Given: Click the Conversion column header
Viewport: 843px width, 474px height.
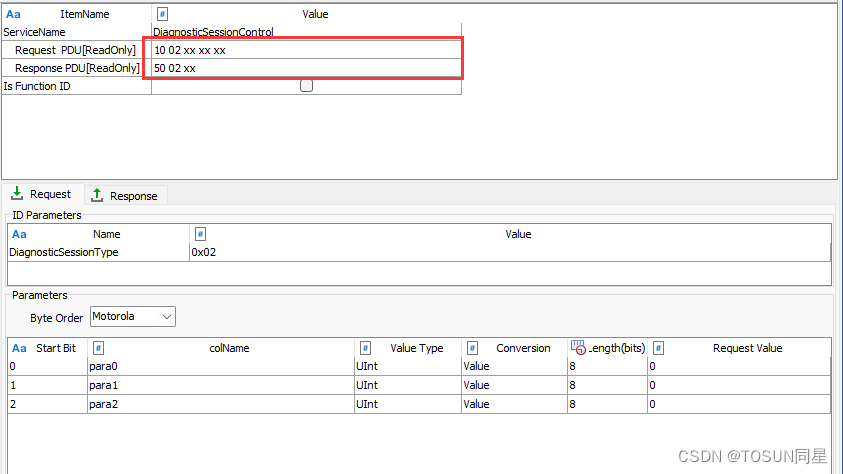Looking at the screenshot, I should [x=523, y=348].
